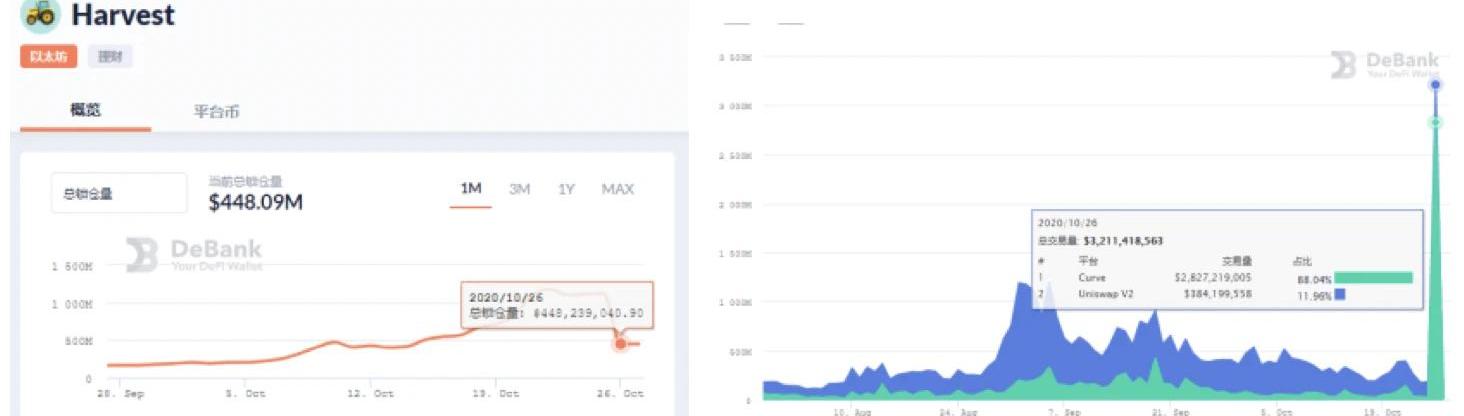Select the 1M time range
Viewport: 1464px width, 416px height.
click(470, 189)
